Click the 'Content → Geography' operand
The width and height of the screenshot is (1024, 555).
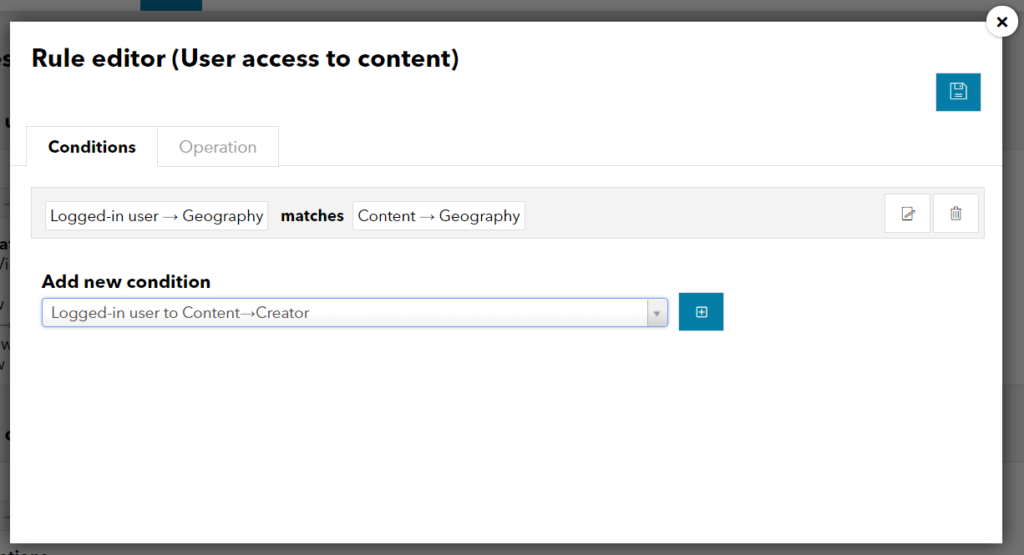(439, 216)
